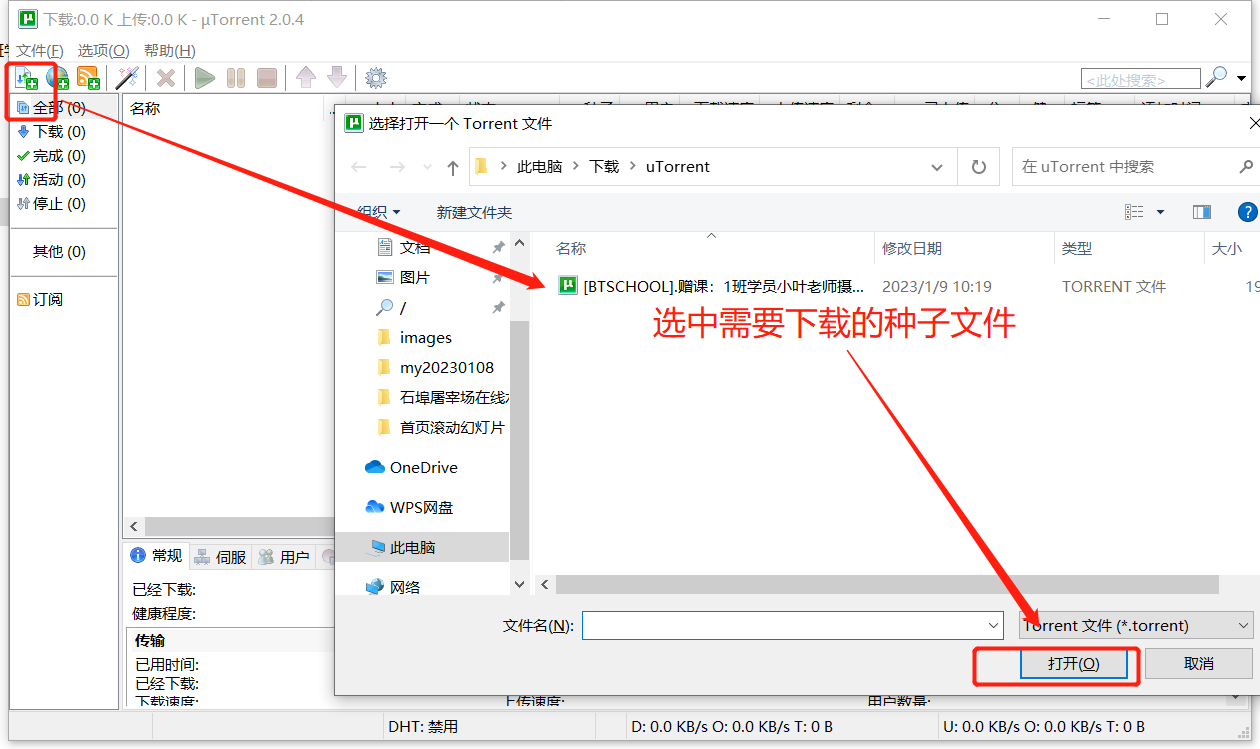Open 石埠屠宰场在线 folder in sidebar

(441, 397)
